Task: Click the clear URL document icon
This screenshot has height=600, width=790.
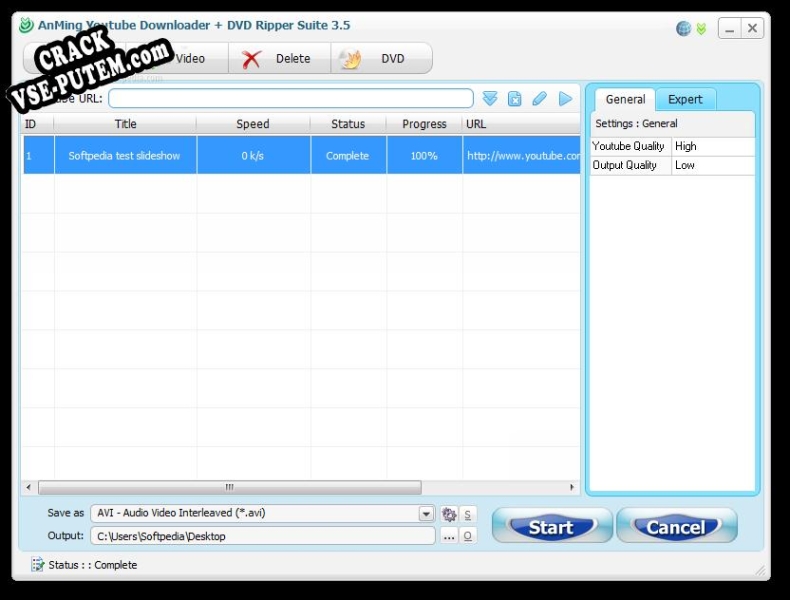Action: pos(514,99)
